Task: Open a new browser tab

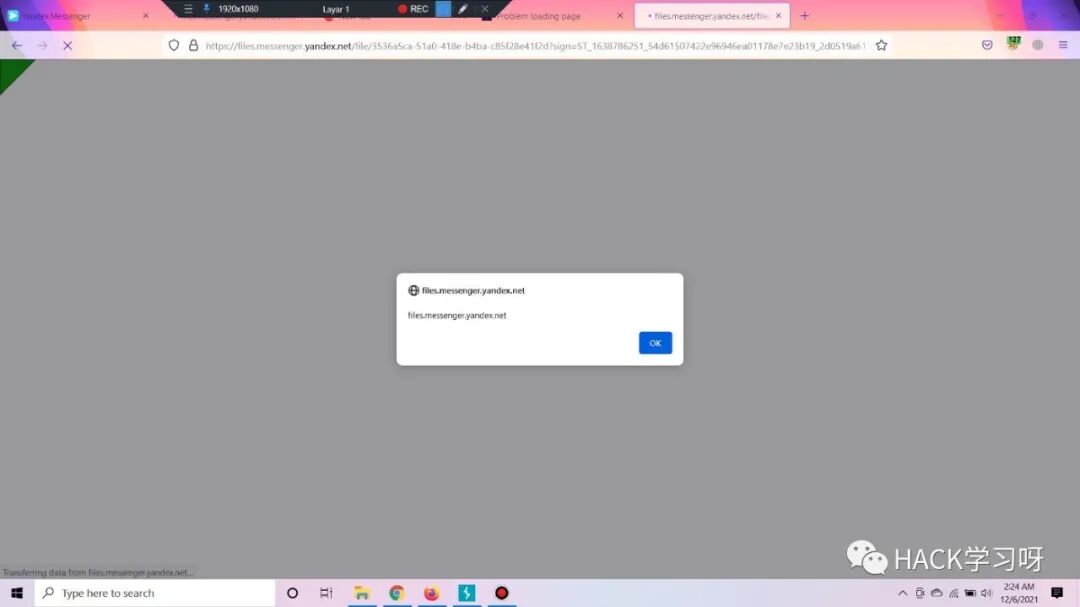Action: (x=804, y=16)
